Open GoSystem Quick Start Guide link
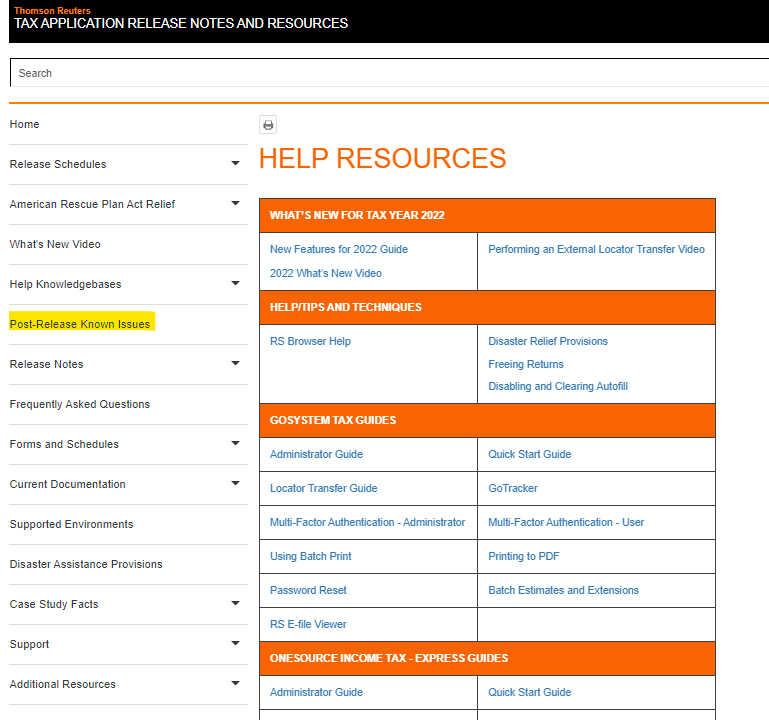Viewport: 769px width, 720px height. pyautogui.click(x=530, y=454)
